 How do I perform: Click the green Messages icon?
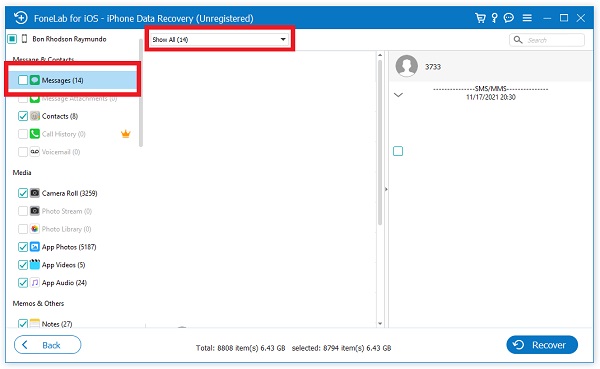click(x=35, y=80)
